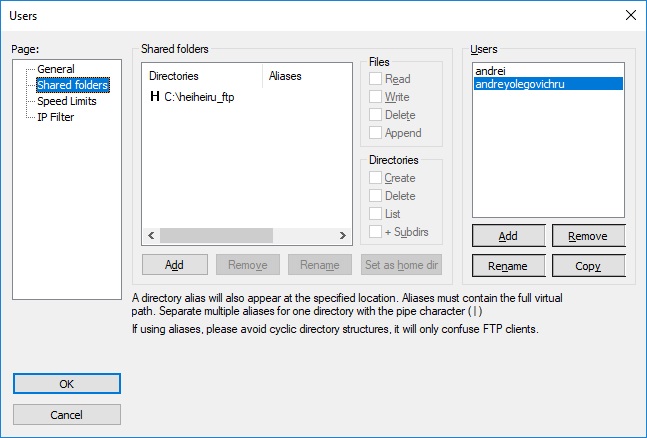
Task: Click left arrow of directories scrollbar
Action: 151,235
